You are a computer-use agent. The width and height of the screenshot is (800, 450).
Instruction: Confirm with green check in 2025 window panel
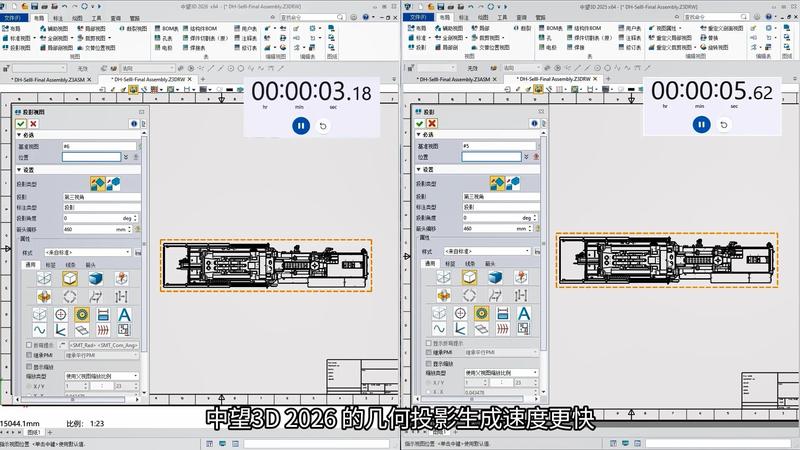420,123
